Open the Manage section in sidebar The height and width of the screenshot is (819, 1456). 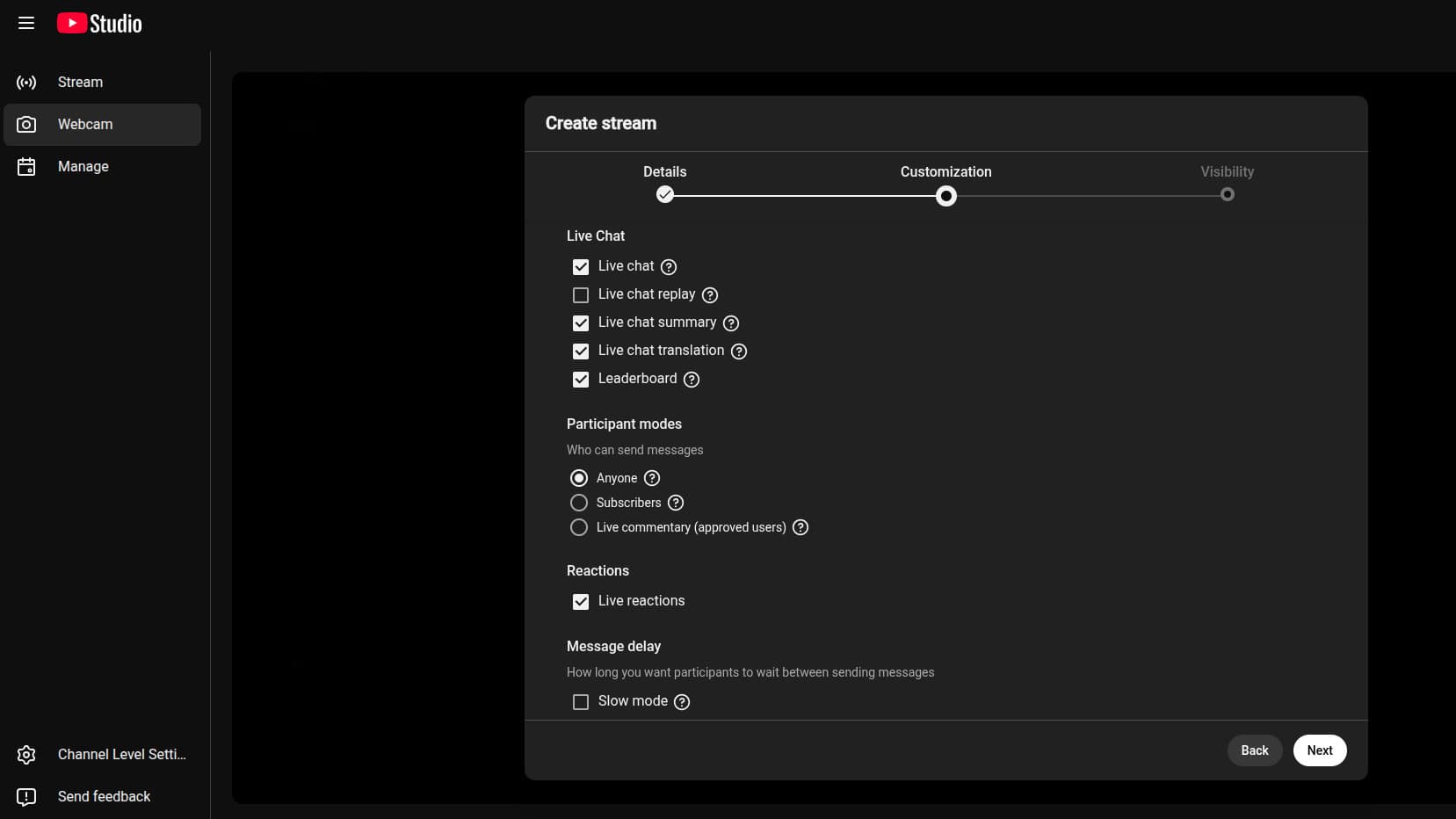point(102,167)
